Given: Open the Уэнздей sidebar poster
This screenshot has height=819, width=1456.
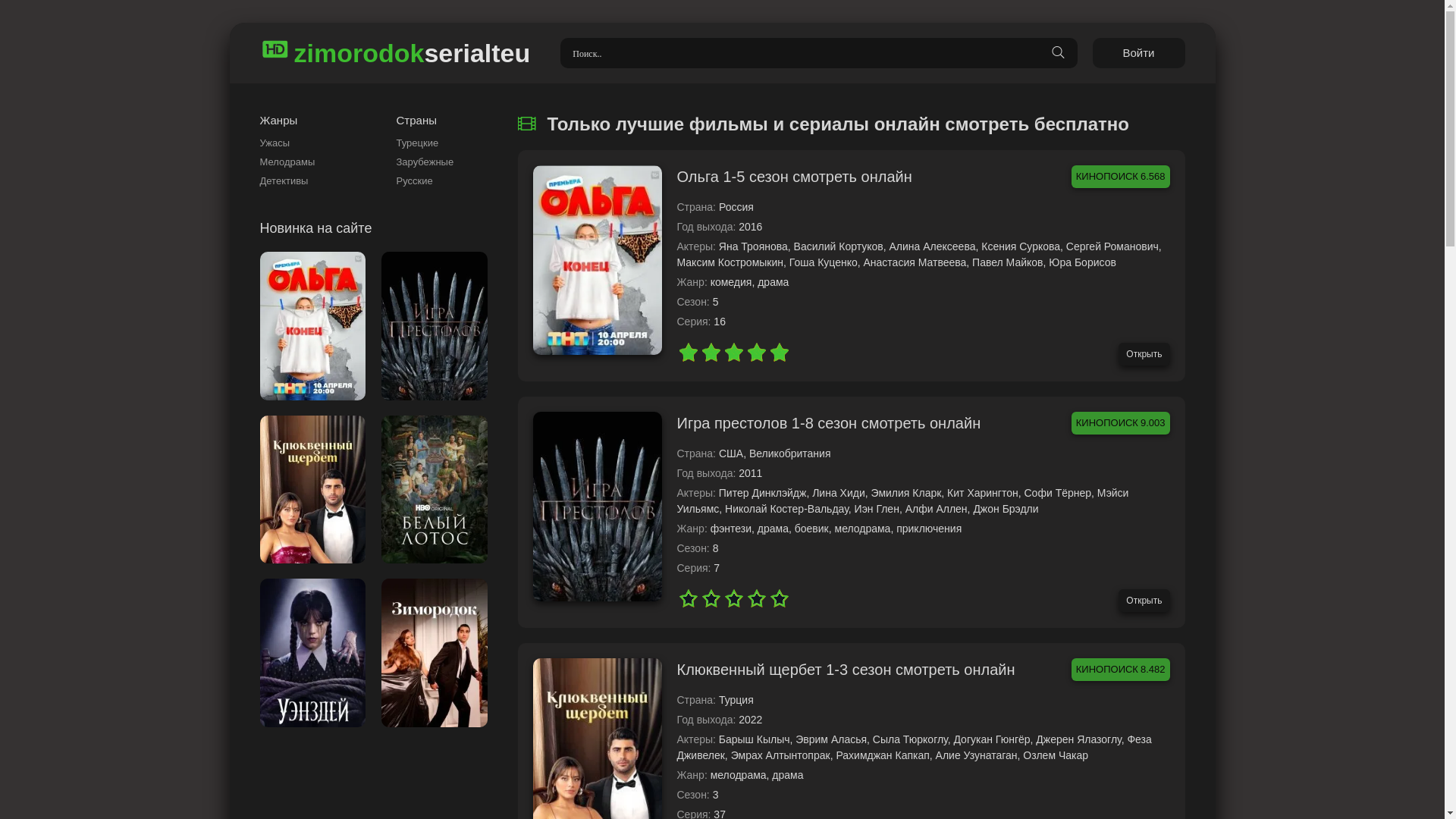Looking at the screenshot, I should click(x=312, y=653).
